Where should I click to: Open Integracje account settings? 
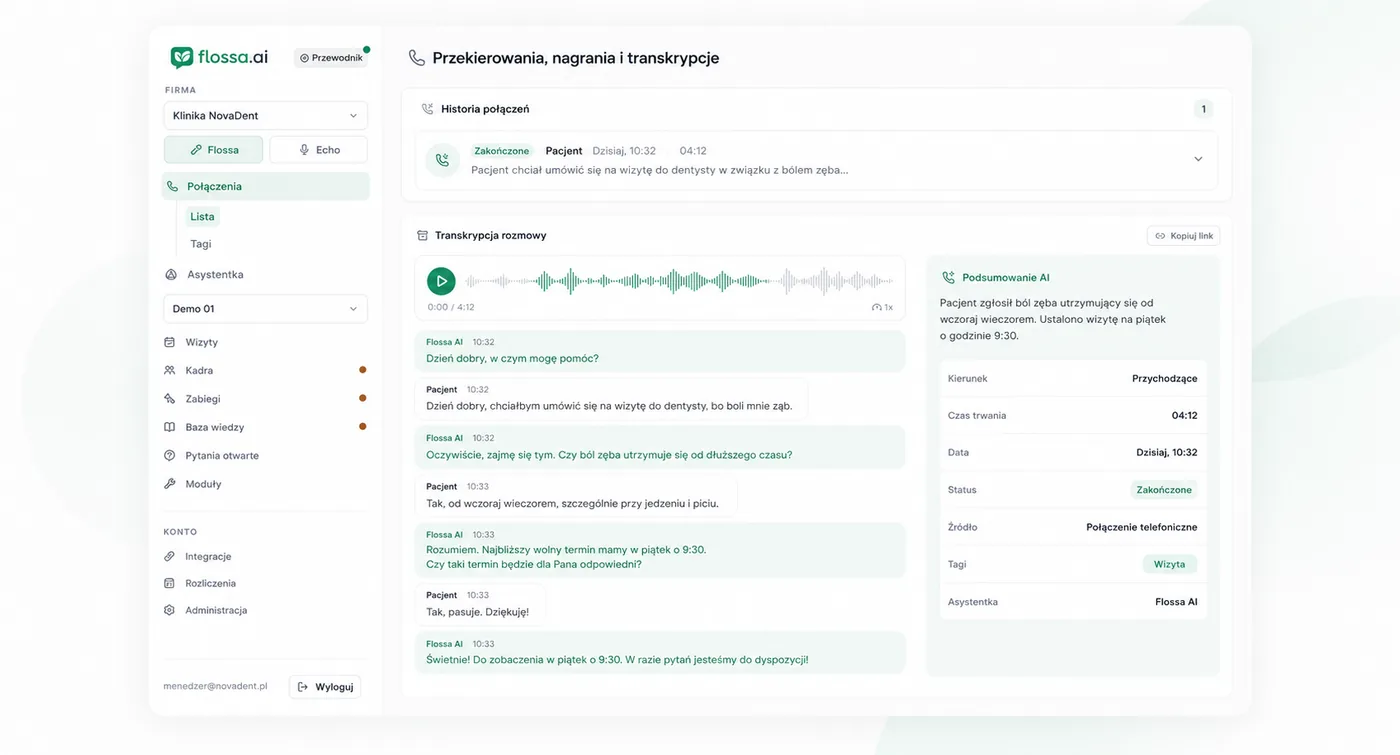pos(208,556)
